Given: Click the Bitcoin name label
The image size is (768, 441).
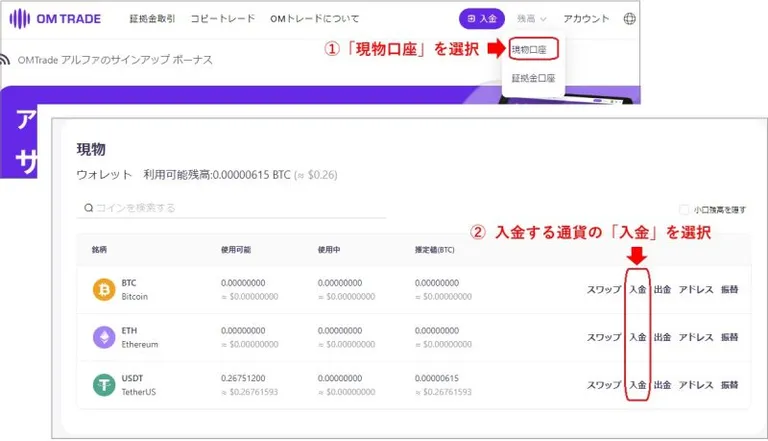Looking at the screenshot, I should coord(135,296).
